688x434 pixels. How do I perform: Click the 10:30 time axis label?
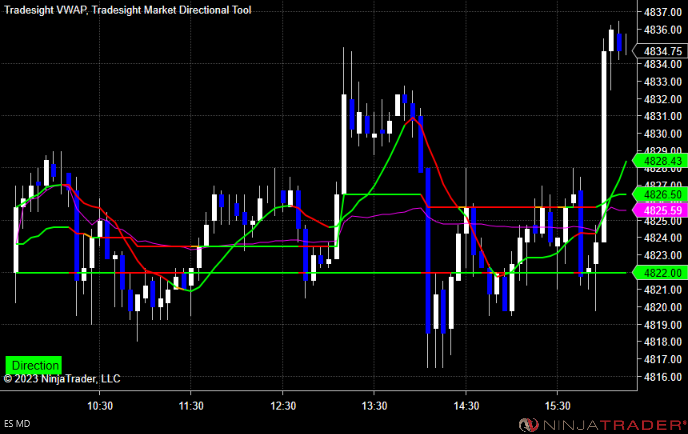point(100,405)
